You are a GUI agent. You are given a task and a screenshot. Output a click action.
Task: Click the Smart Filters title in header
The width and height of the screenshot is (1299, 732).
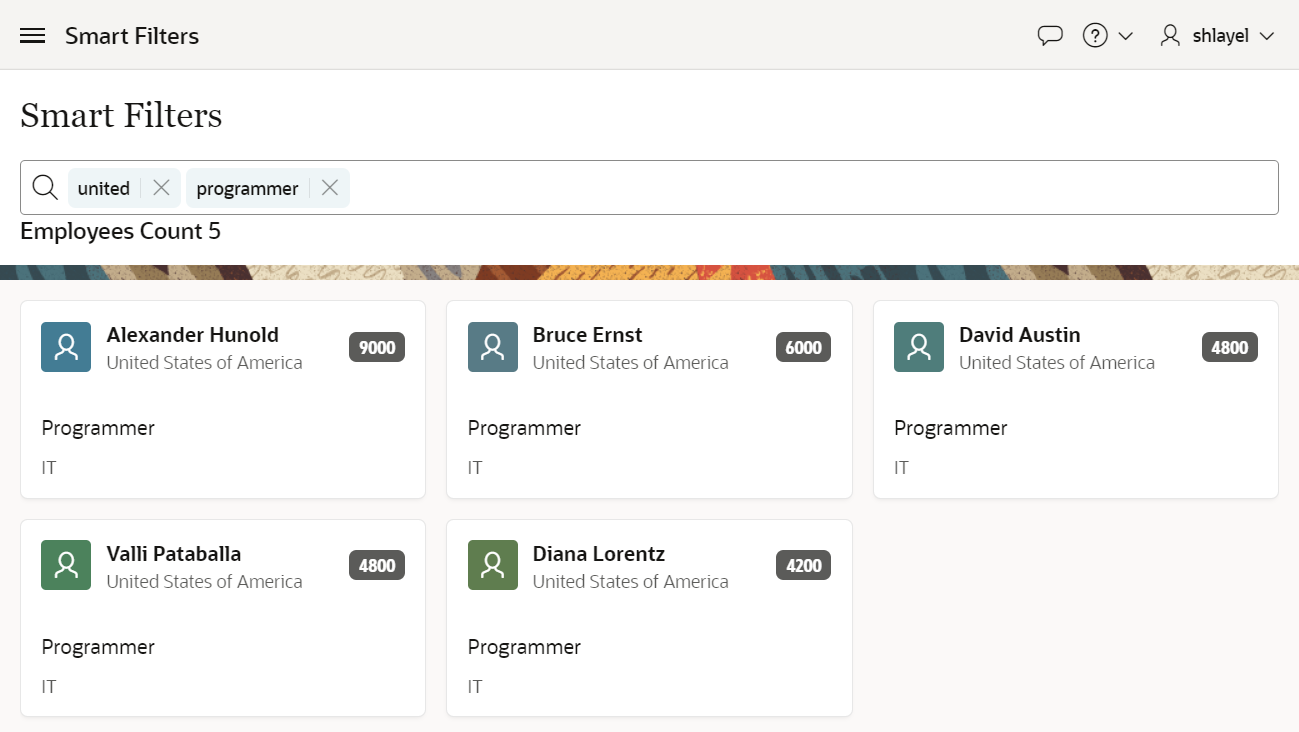coord(132,36)
